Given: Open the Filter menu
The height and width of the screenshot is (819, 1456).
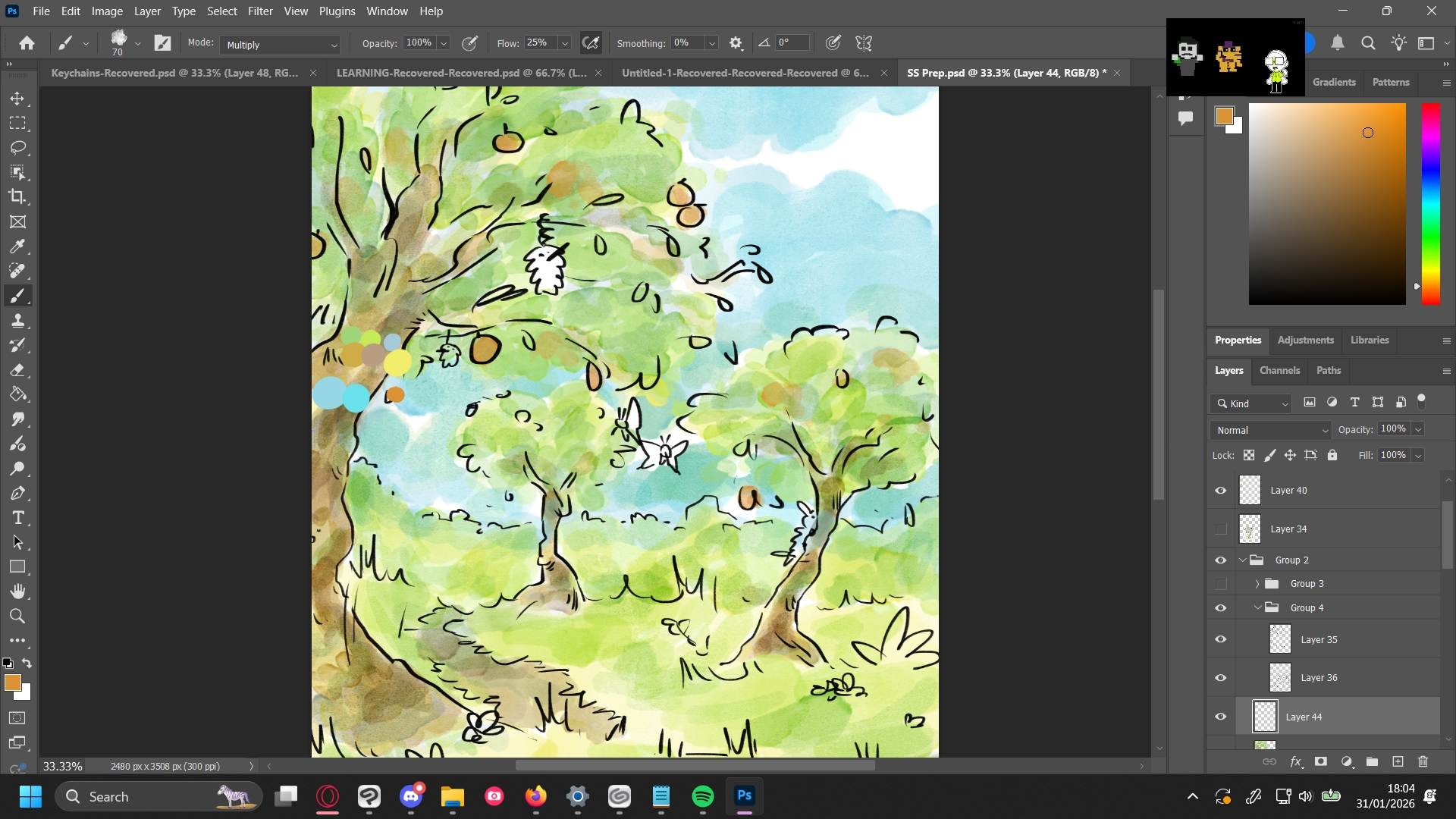Looking at the screenshot, I should (x=259, y=11).
